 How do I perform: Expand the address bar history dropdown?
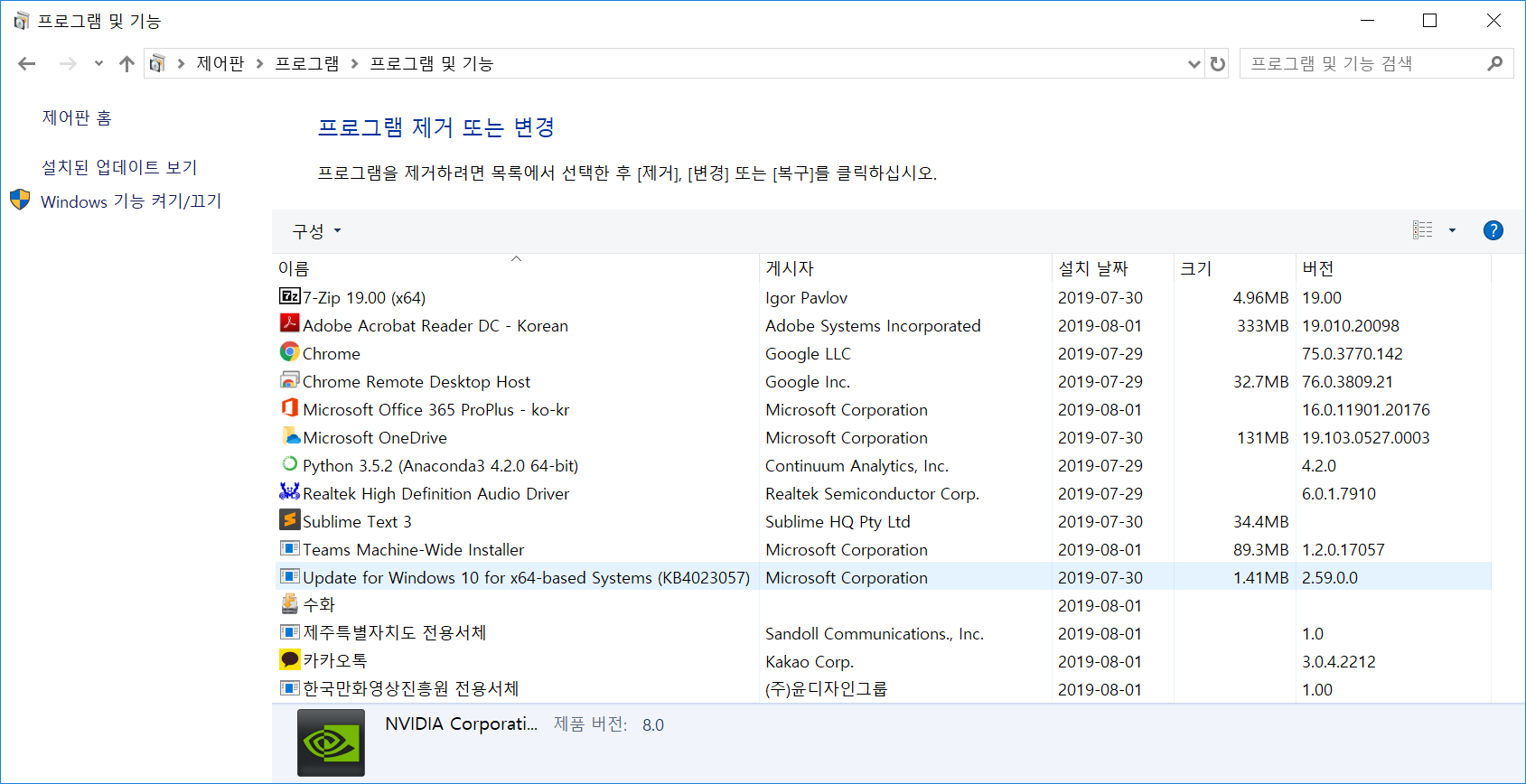[1194, 64]
